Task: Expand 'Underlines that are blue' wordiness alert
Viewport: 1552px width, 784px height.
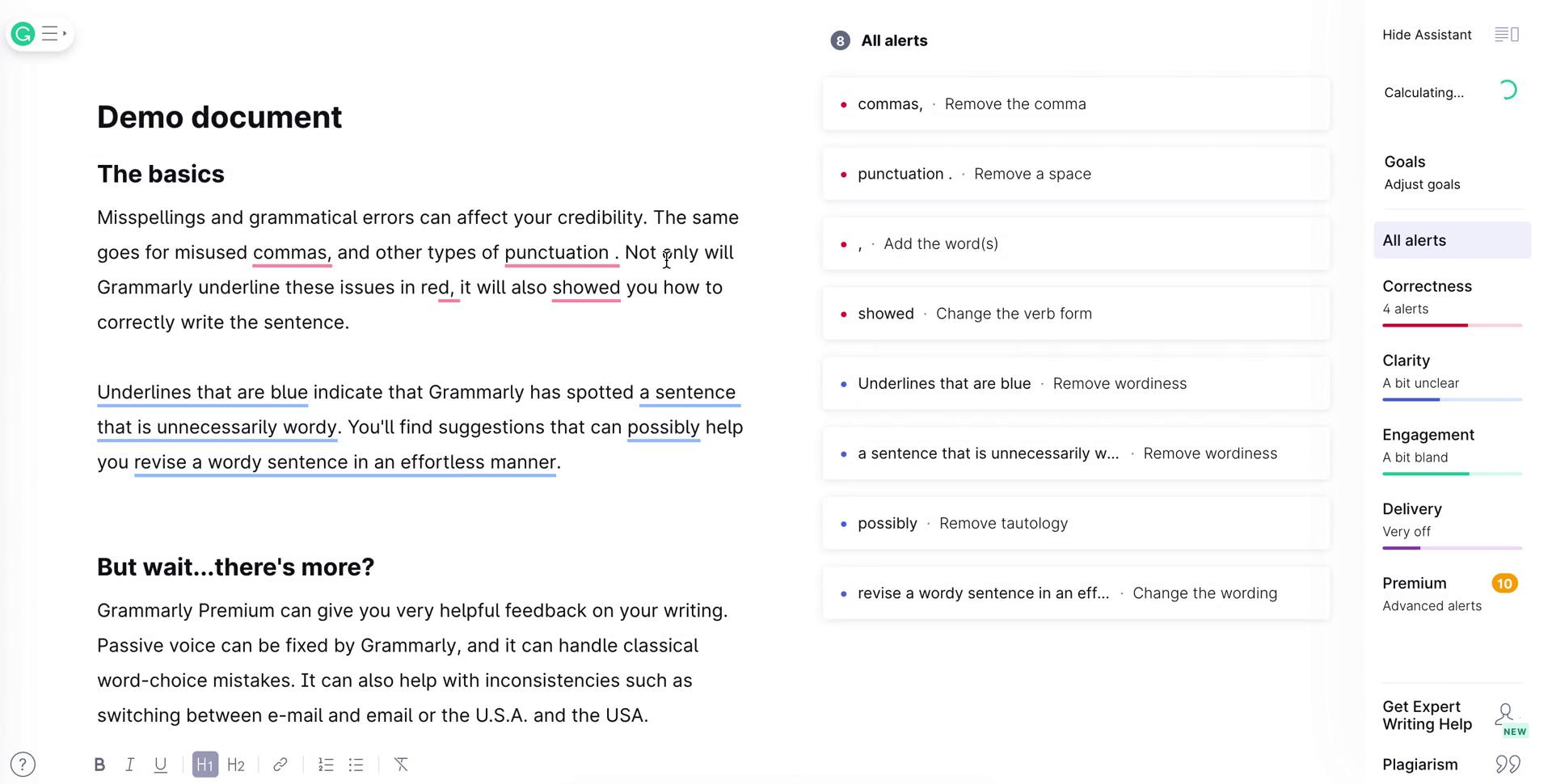Action: pyautogui.click(x=1076, y=384)
